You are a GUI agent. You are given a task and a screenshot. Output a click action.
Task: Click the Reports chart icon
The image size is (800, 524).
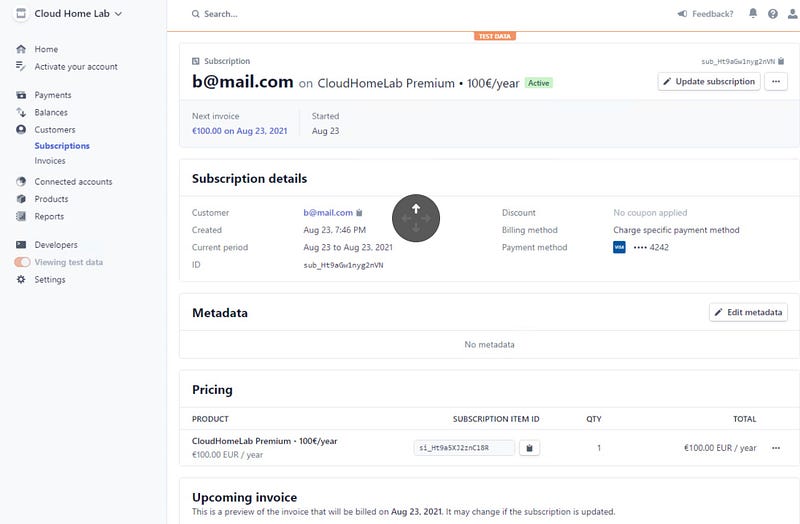[21, 216]
